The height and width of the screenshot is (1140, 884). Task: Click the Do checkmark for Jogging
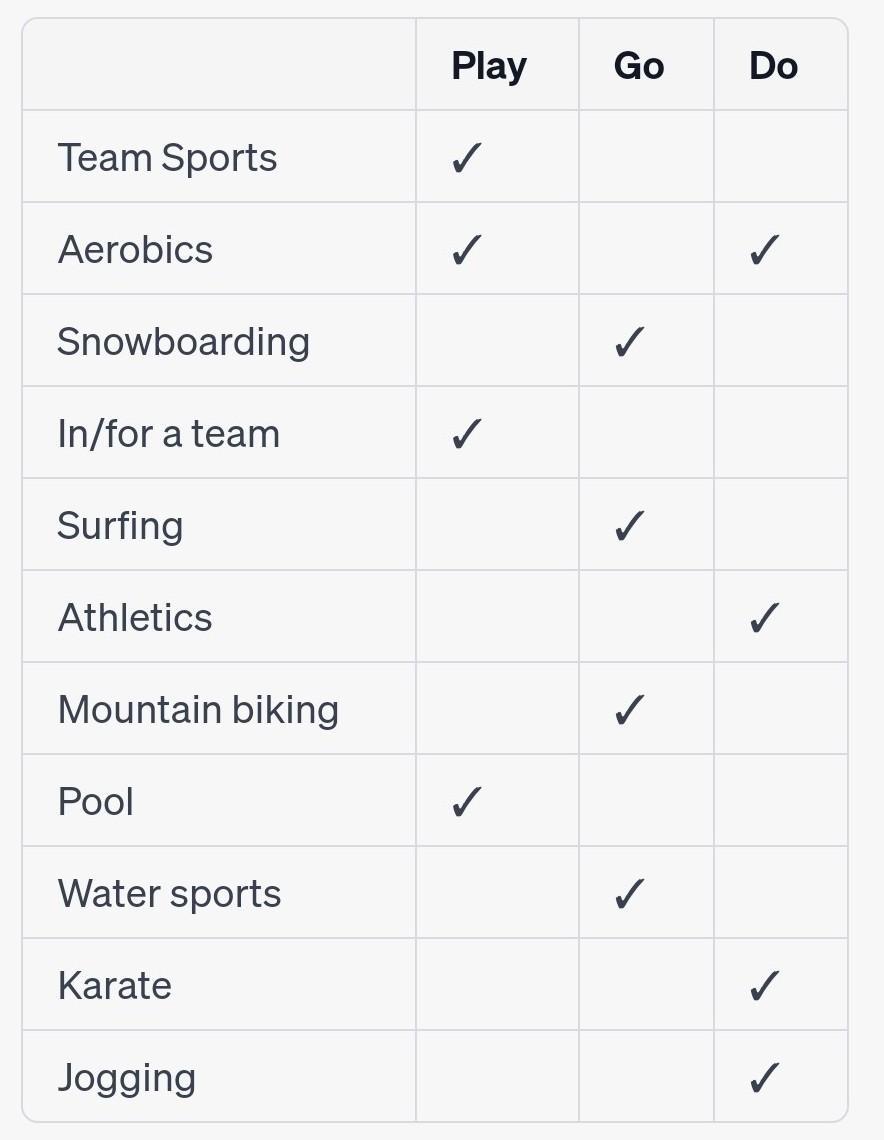[x=764, y=1078]
